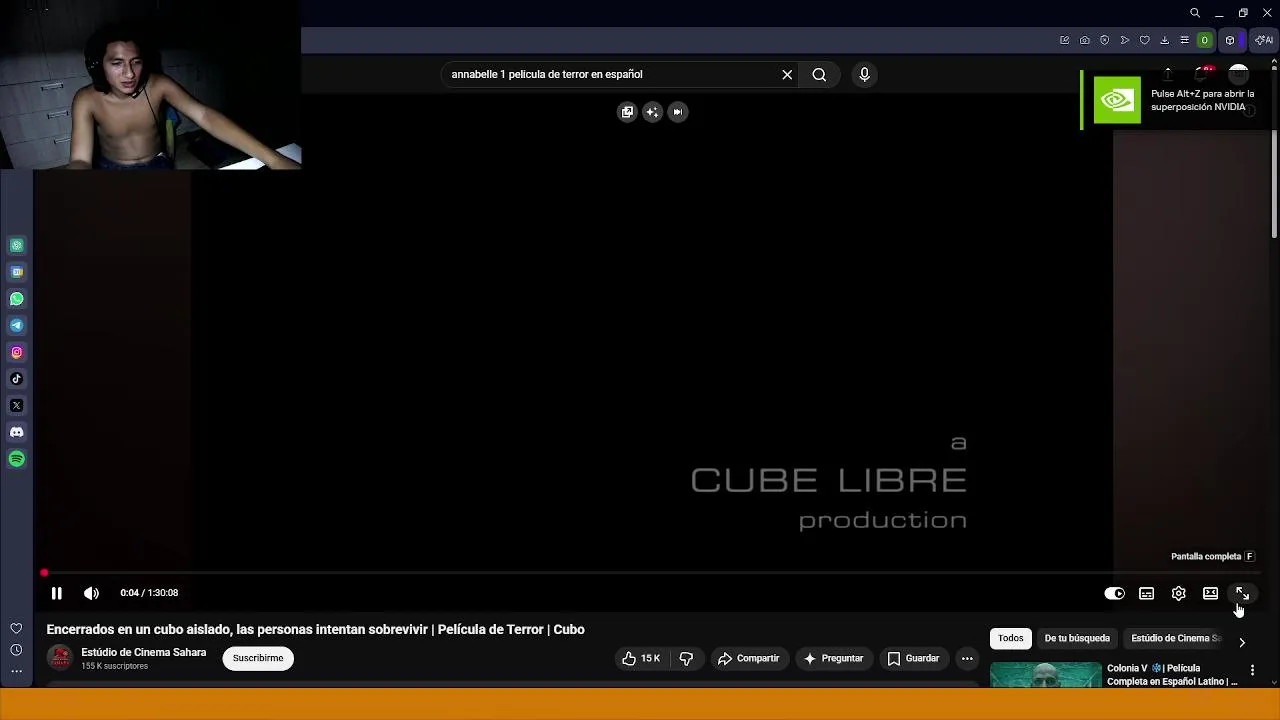Click the browser edit note icon in toolbar
1280x720 pixels.
click(x=1065, y=40)
